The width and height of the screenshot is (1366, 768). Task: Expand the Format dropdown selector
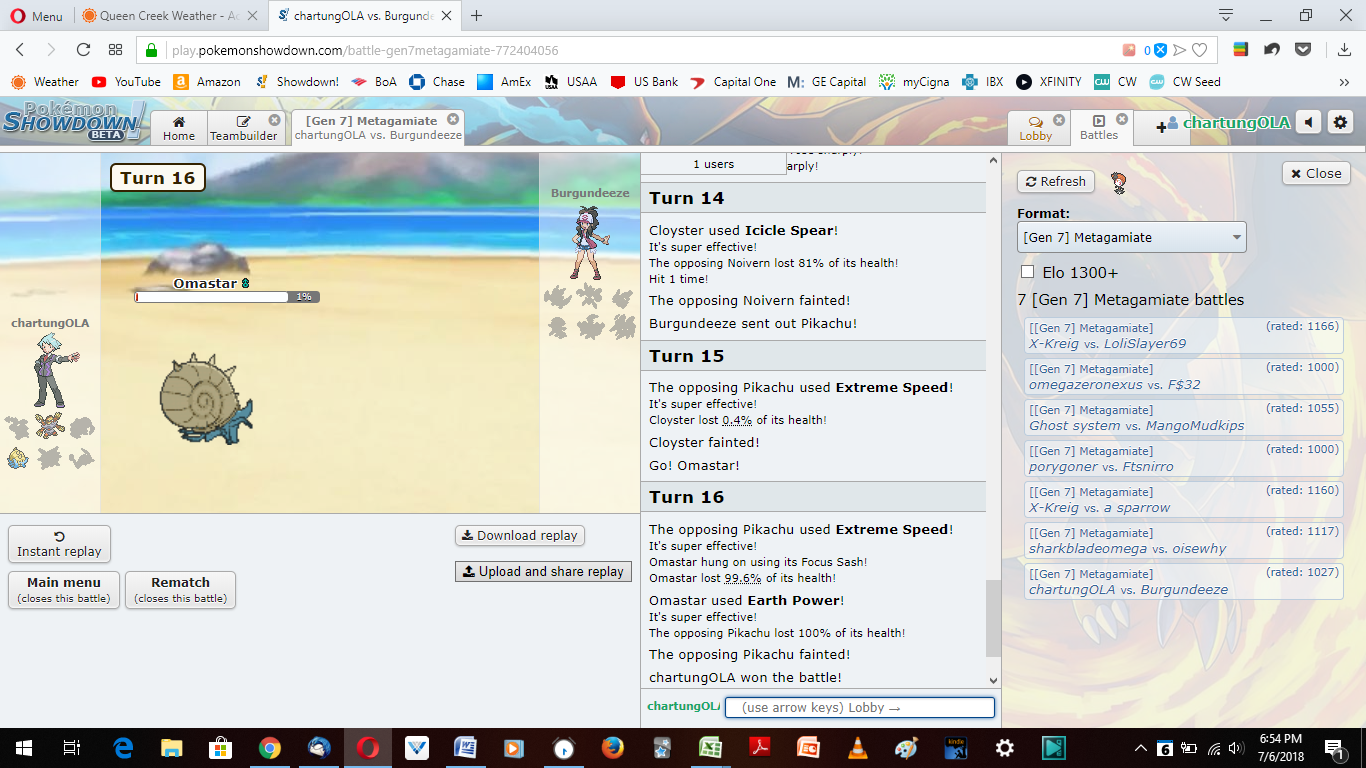pos(1131,237)
